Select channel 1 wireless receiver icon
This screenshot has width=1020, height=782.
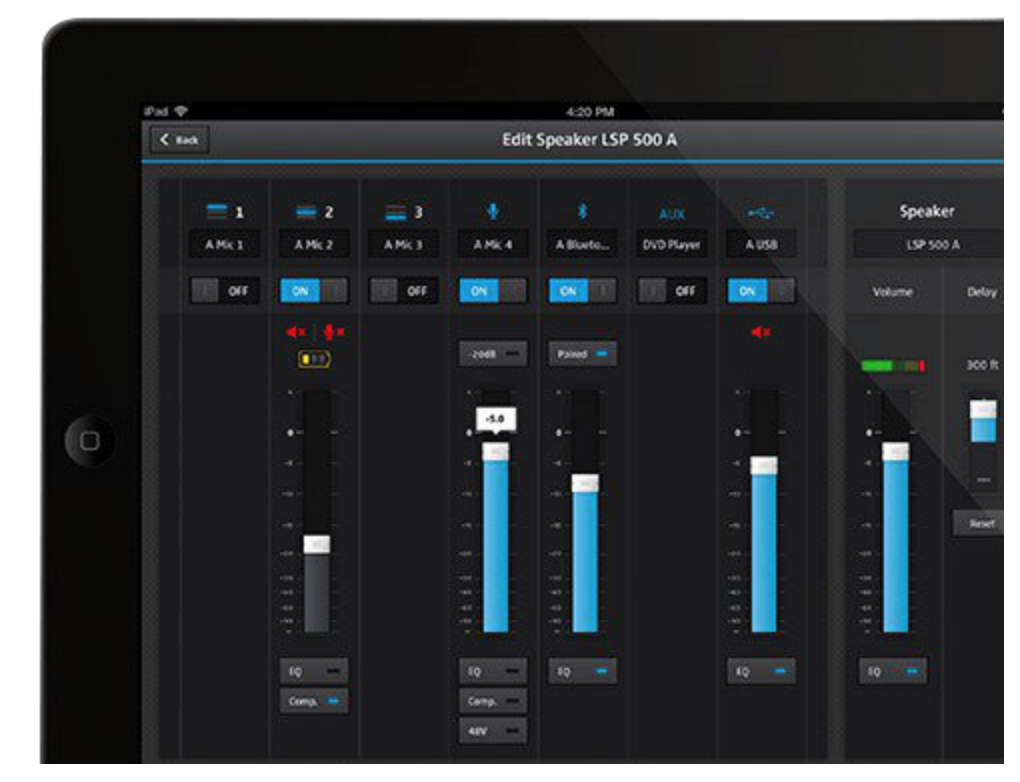[216, 211]
